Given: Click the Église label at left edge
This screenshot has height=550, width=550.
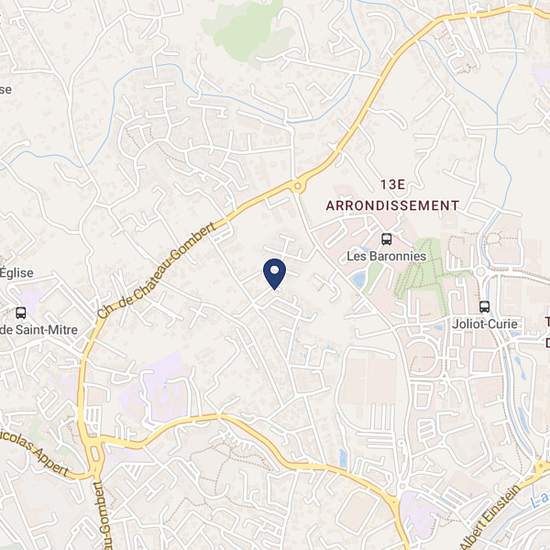Looking at the screenshot, I should click(x=16, y=273).
